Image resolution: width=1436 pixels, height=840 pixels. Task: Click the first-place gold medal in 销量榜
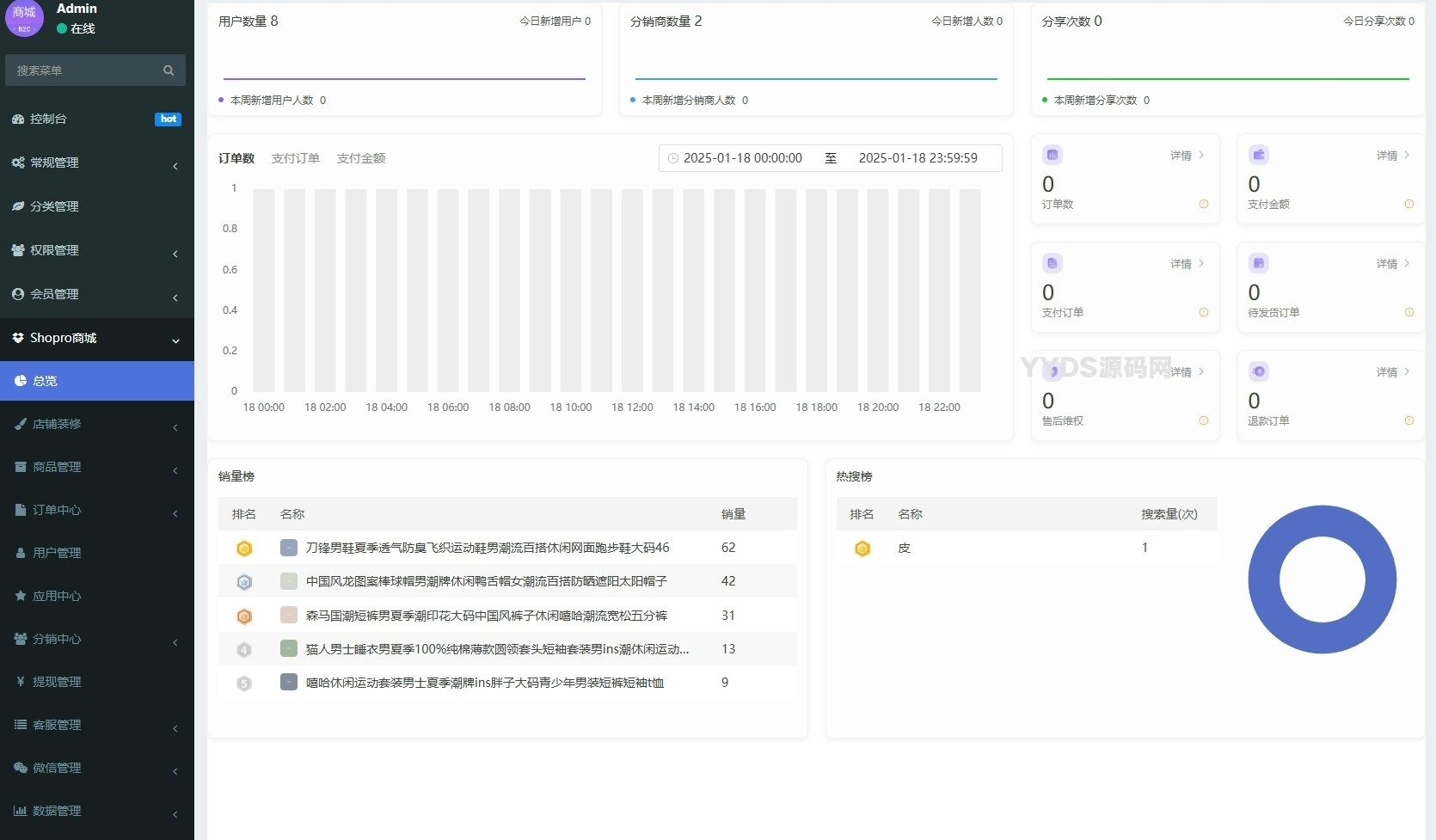pos(244,549)
